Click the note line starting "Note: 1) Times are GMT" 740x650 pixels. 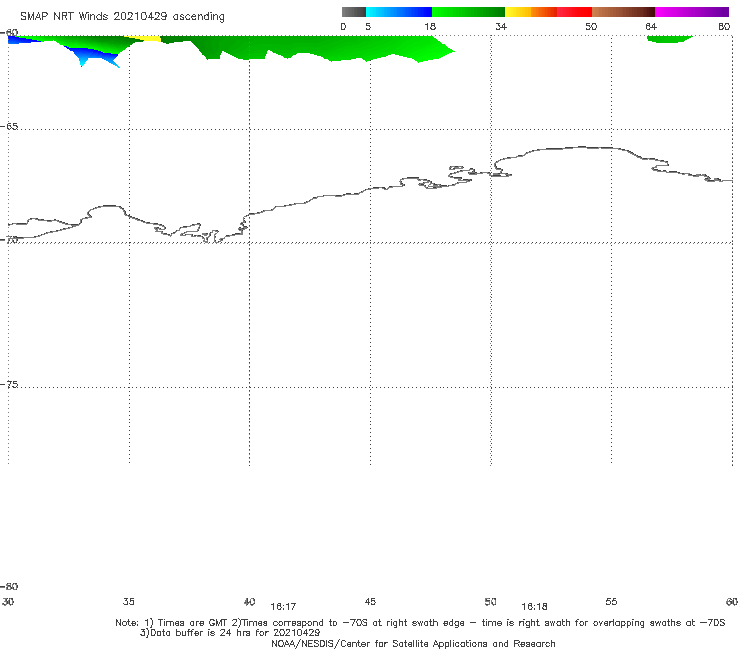click(420, 623)
